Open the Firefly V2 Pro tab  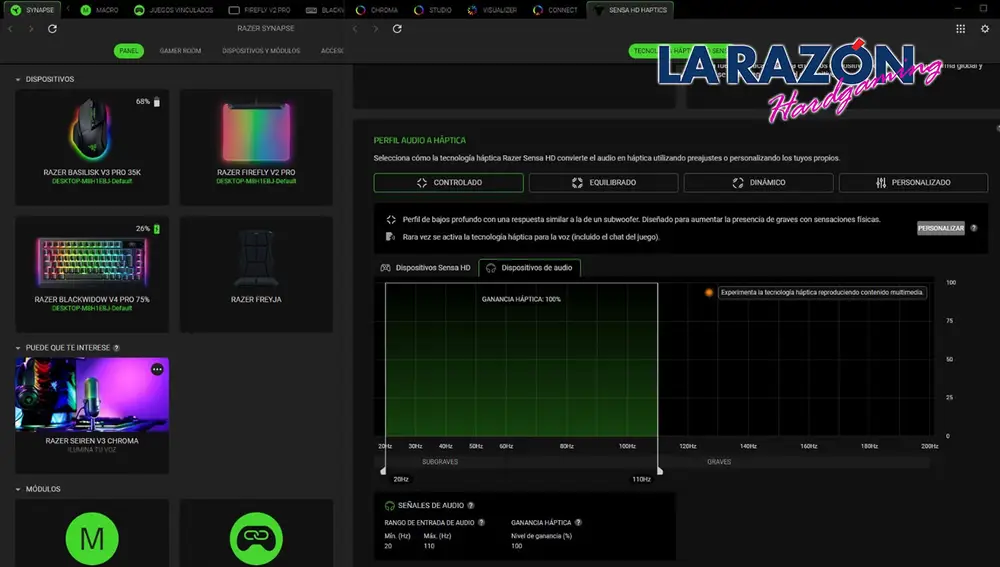pyautogui.click(x=260, y=10)
